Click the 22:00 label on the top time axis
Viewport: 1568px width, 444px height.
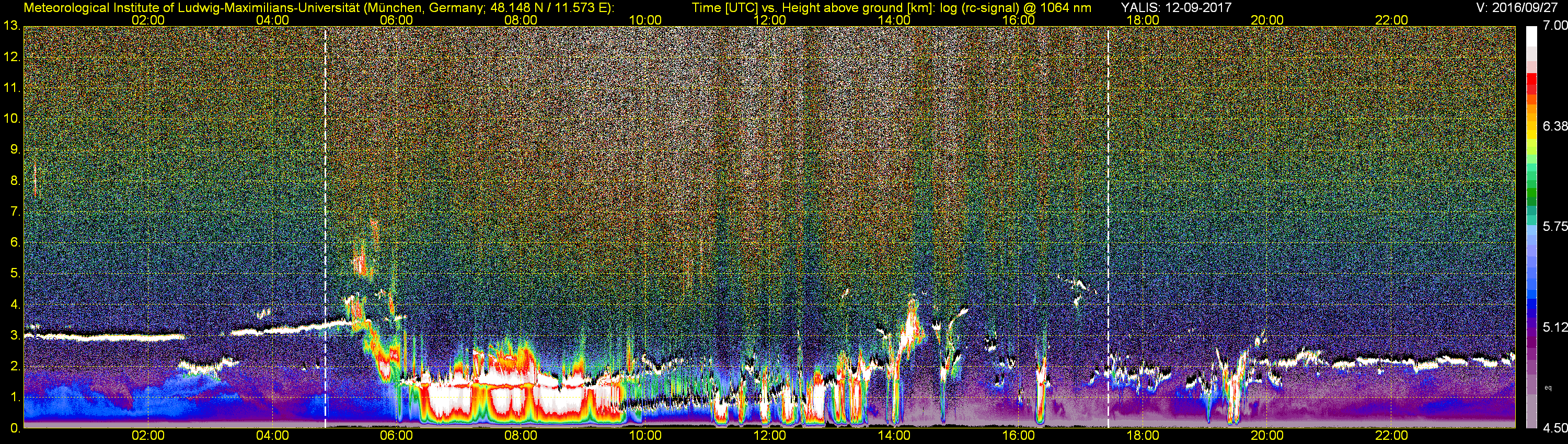pyautogui.click(x=1391, y=20)
